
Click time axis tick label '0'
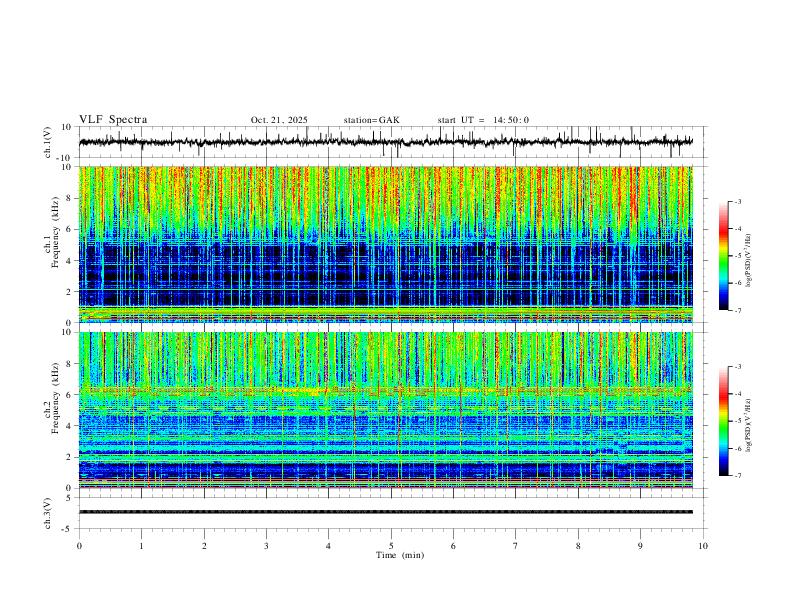79,546
